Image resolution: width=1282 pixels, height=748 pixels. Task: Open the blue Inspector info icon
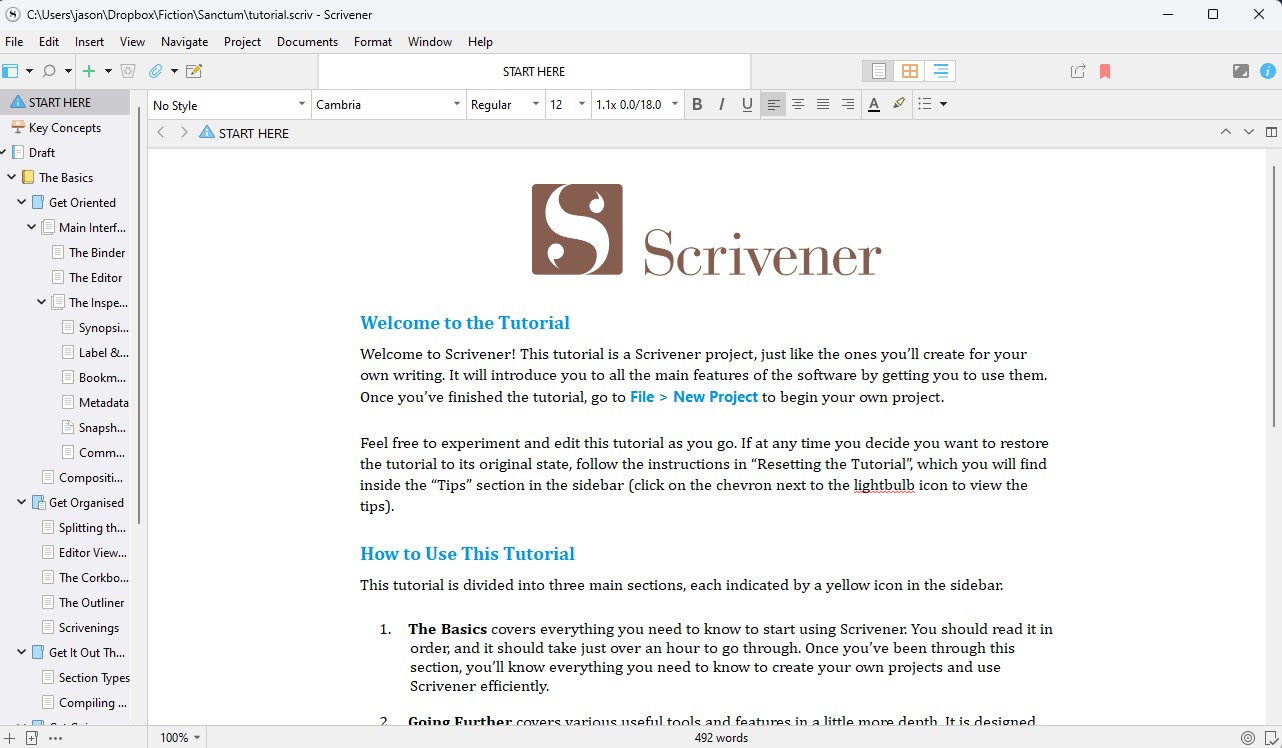[1268, 71]
